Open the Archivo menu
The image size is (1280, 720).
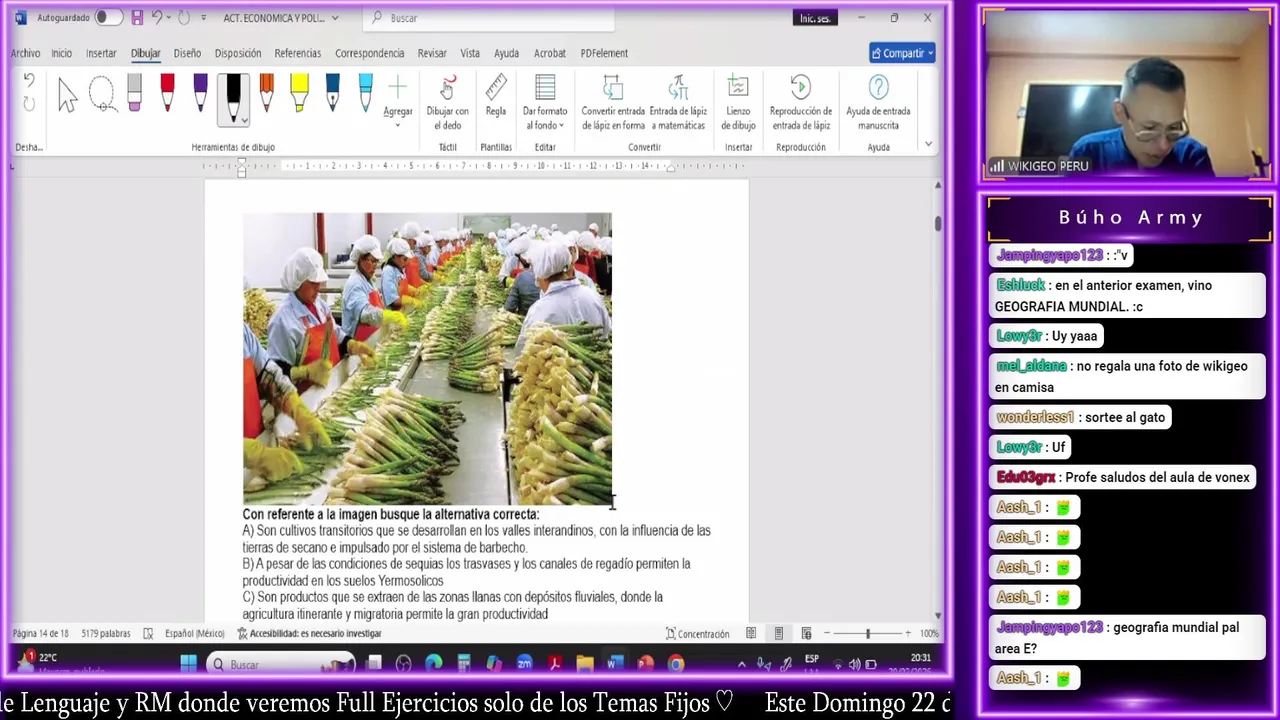click(25, 53)
